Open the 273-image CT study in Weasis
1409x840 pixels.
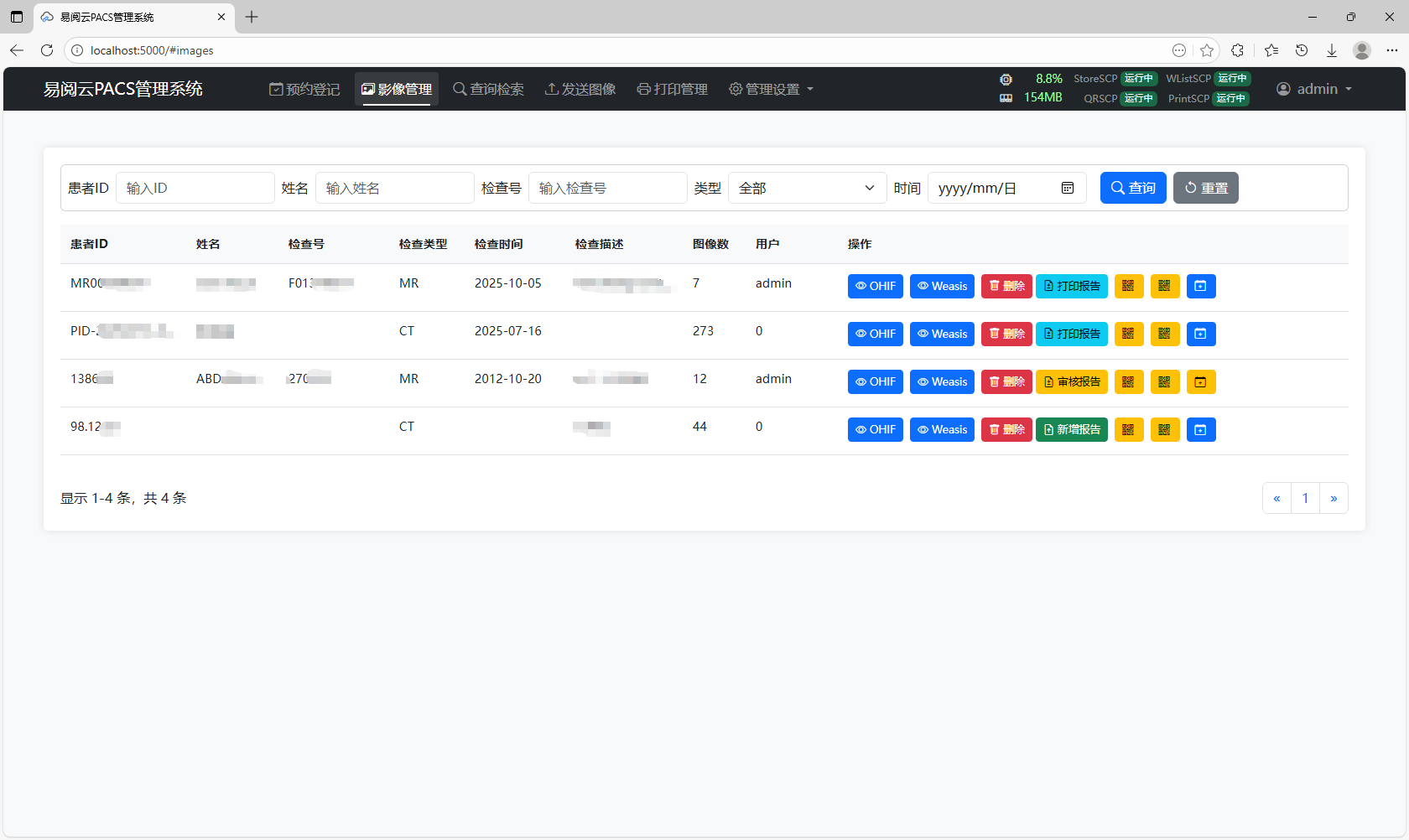pos(941,334)
